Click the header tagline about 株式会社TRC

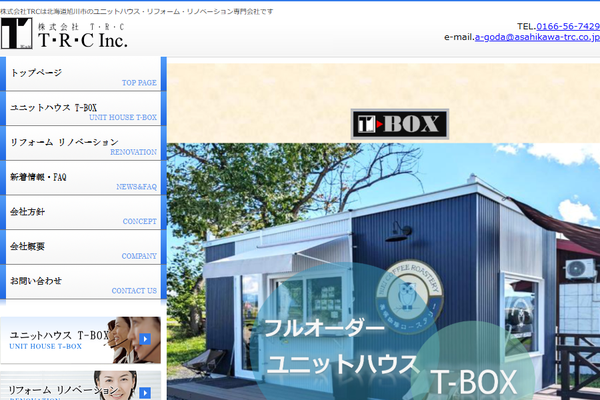click(x=137, y=11)
